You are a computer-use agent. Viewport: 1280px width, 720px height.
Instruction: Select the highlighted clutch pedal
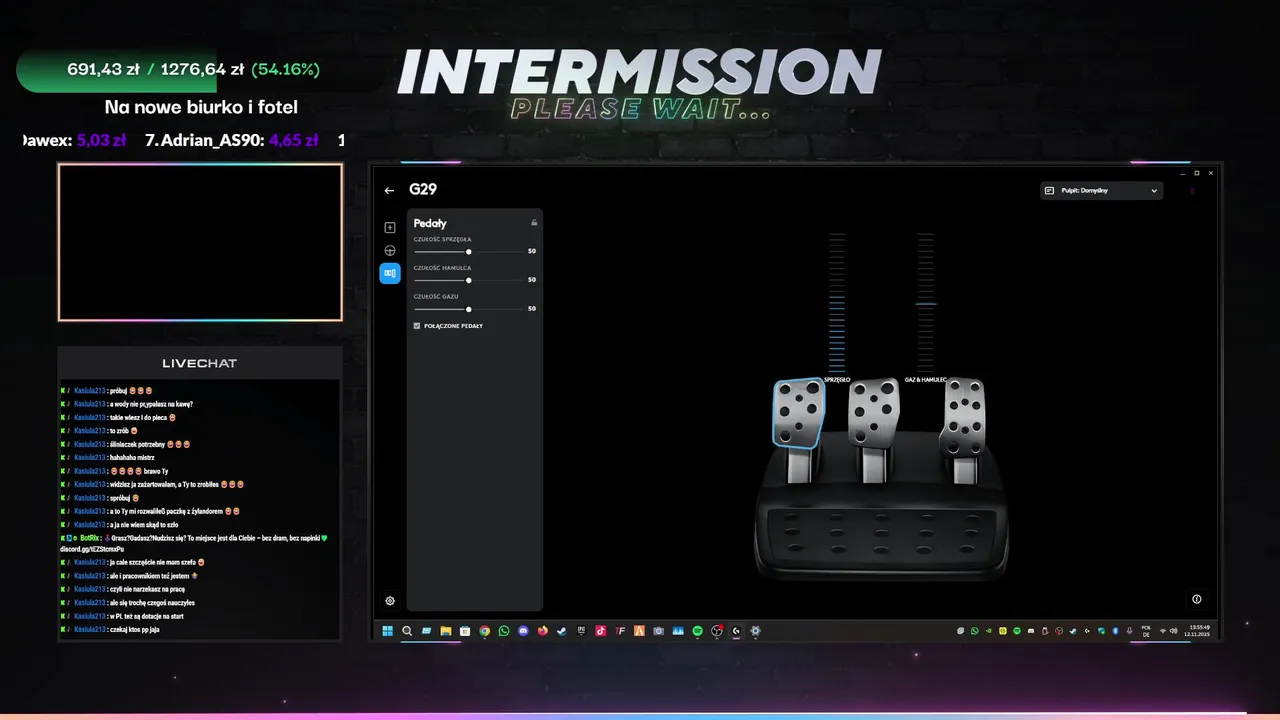point(798,413)
